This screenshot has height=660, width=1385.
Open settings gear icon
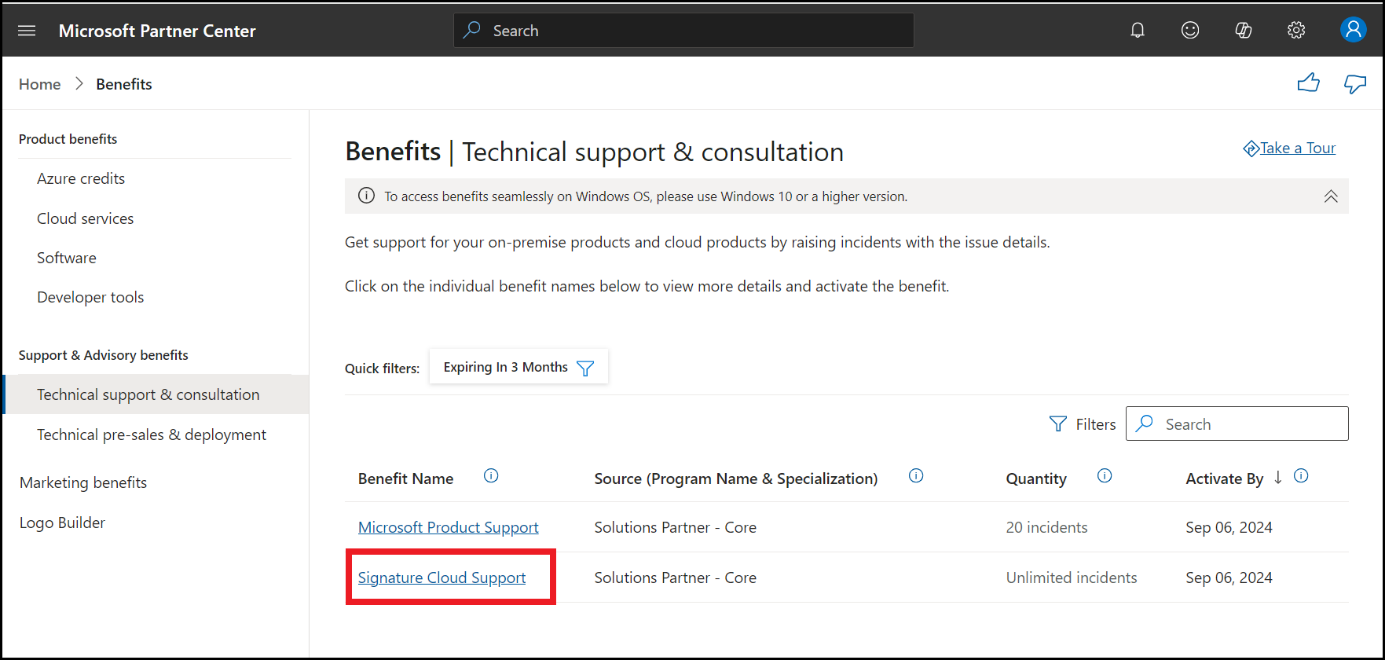click(x=1296, y=31)
